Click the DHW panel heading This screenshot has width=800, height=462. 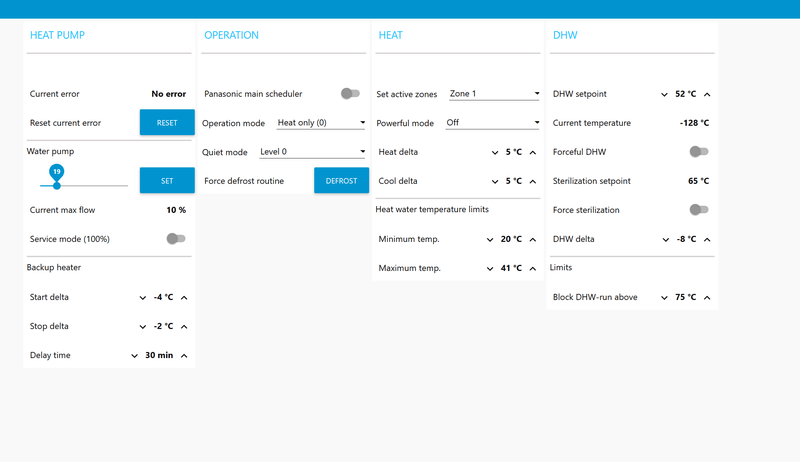click(565, 35)
